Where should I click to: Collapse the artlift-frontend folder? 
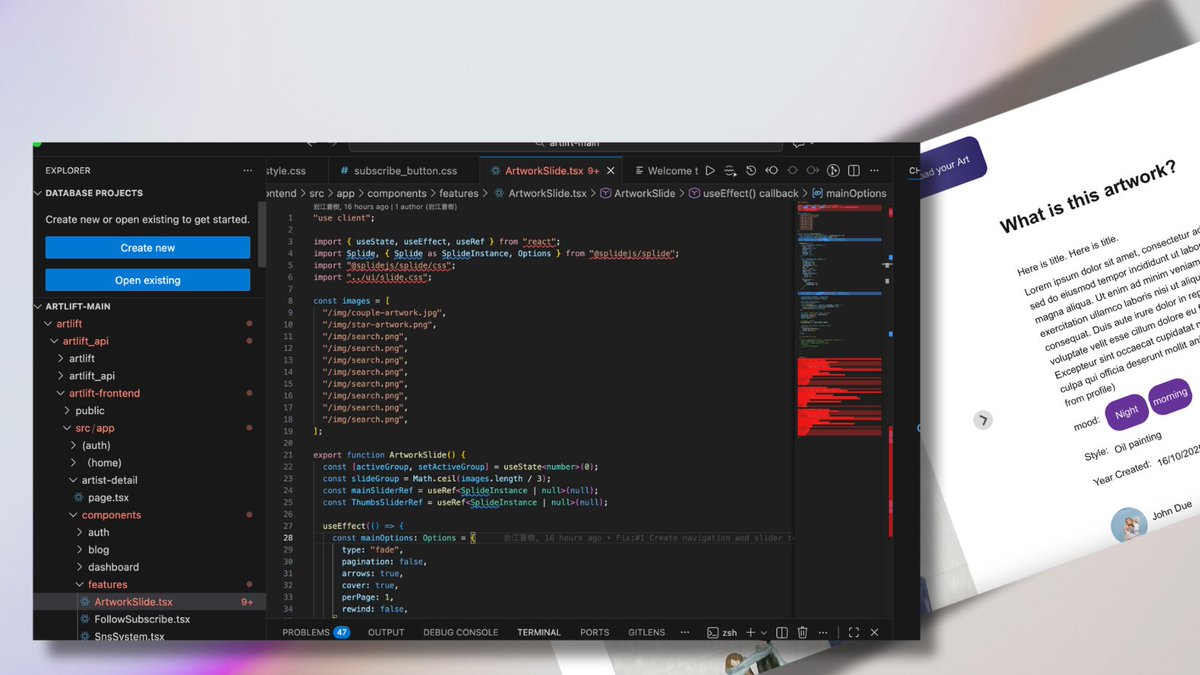(x=61, y=393)
